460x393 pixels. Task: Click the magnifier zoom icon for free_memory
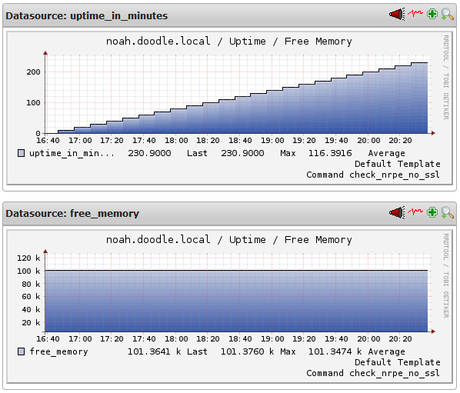pos(447,212)
